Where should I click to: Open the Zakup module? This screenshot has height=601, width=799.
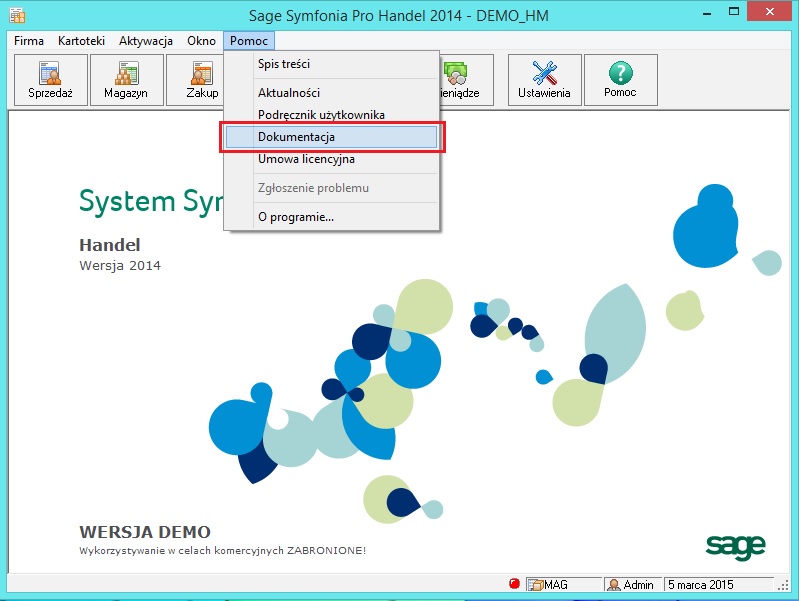tap(196, 80)
